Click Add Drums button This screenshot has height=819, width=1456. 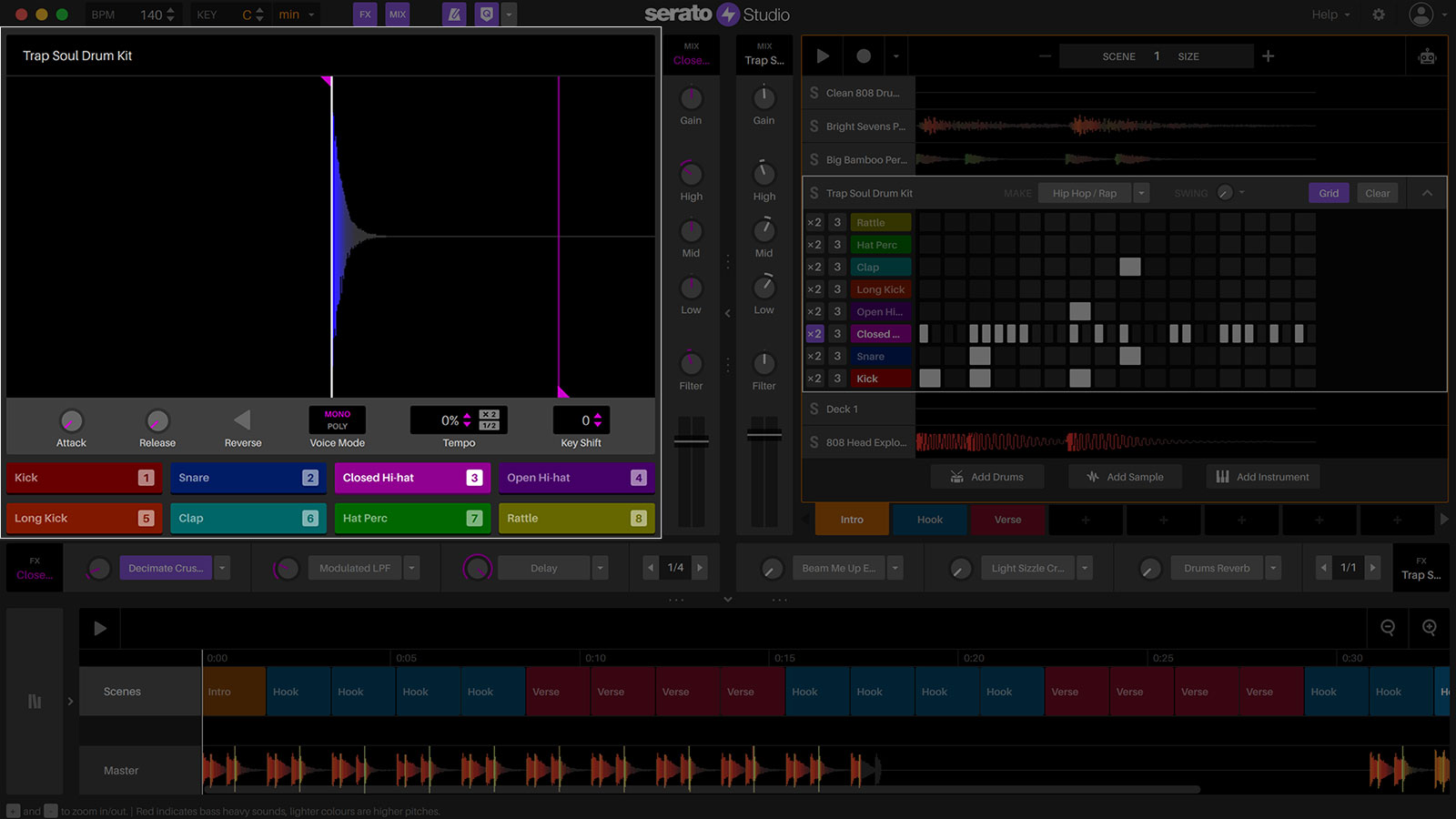(986, 477)
